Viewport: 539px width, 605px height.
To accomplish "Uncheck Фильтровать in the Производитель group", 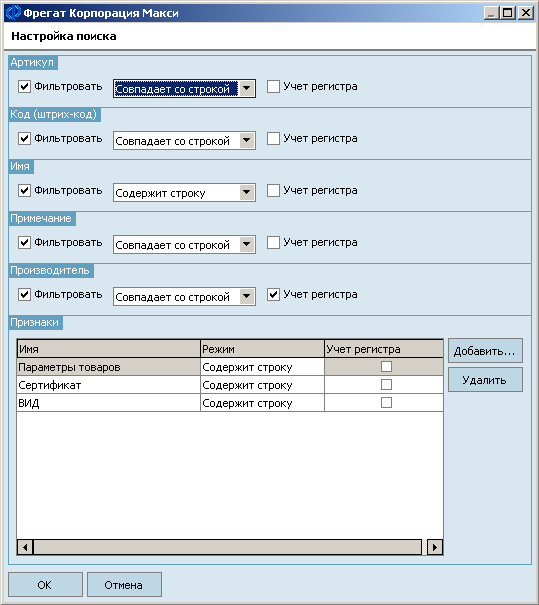I will pos(24,295).
